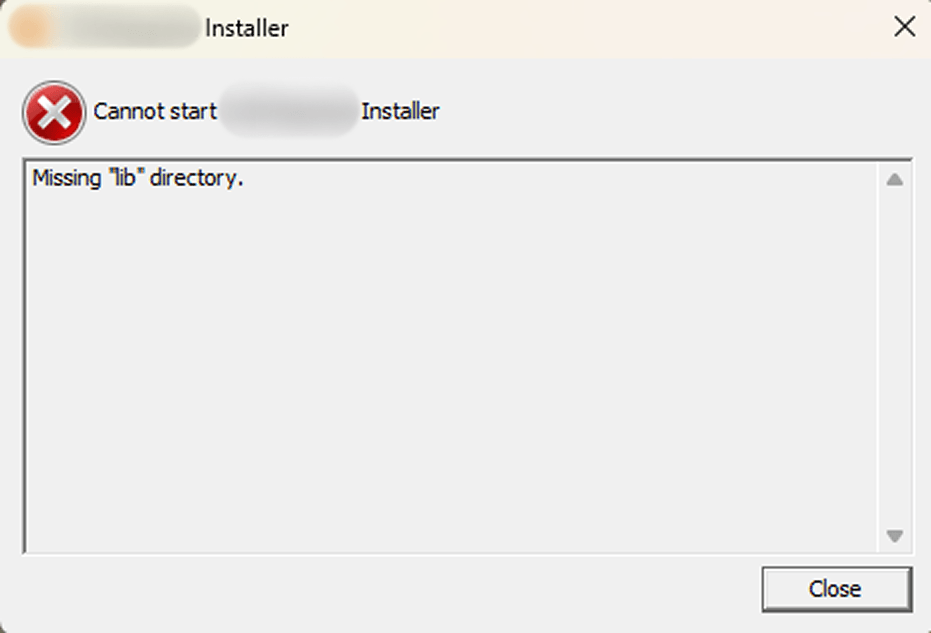931x633 pixels.
Task: Place the cursor on the word "Missing"
Action: pos(66,178)
